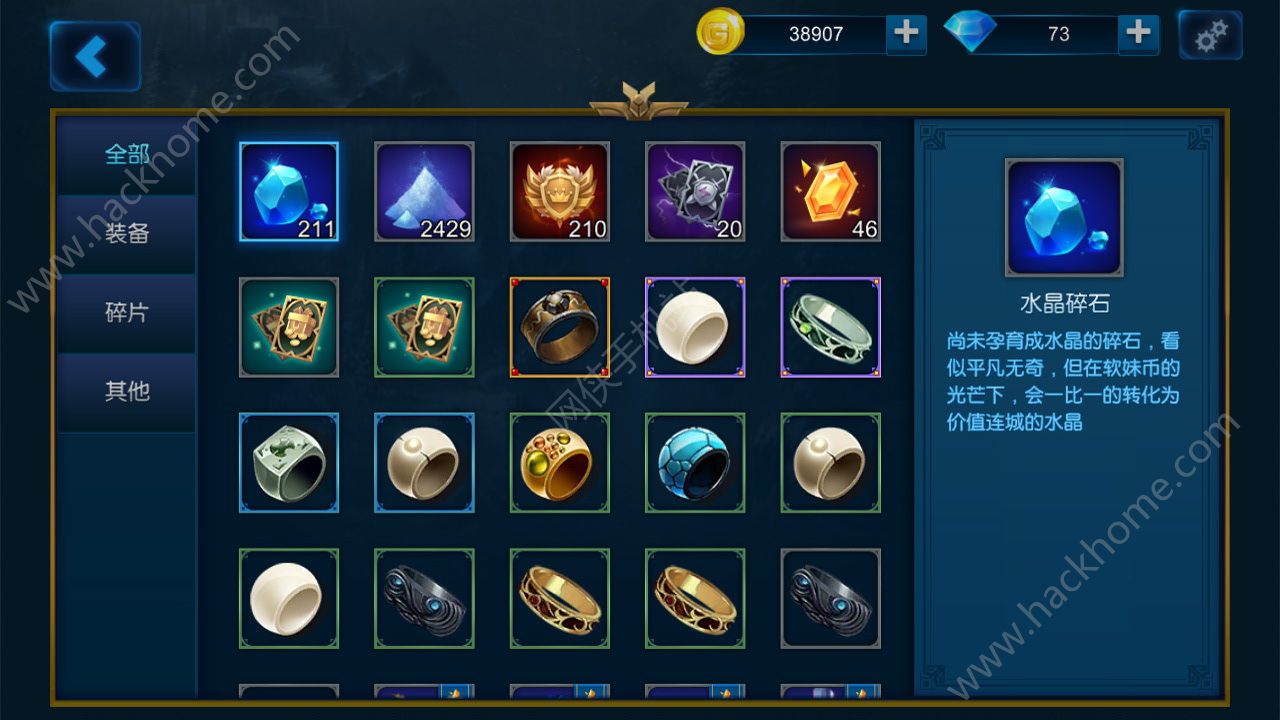Image resolution: width=1280 pixels, height=720 pixels.
Task: Switch to the 其他 tab
Action: (127, 392)
